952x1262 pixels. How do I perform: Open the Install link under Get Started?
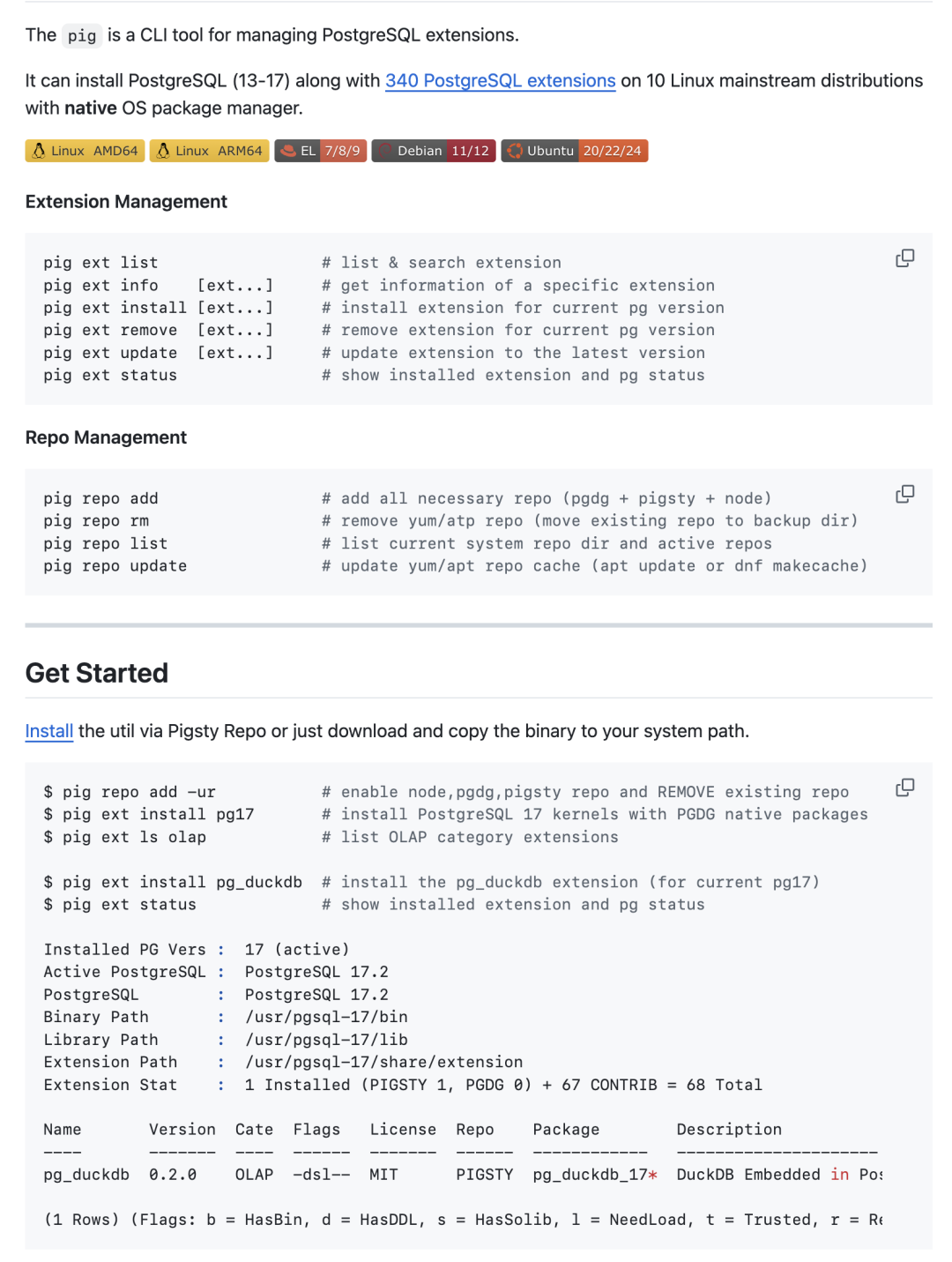pos(49,731)
